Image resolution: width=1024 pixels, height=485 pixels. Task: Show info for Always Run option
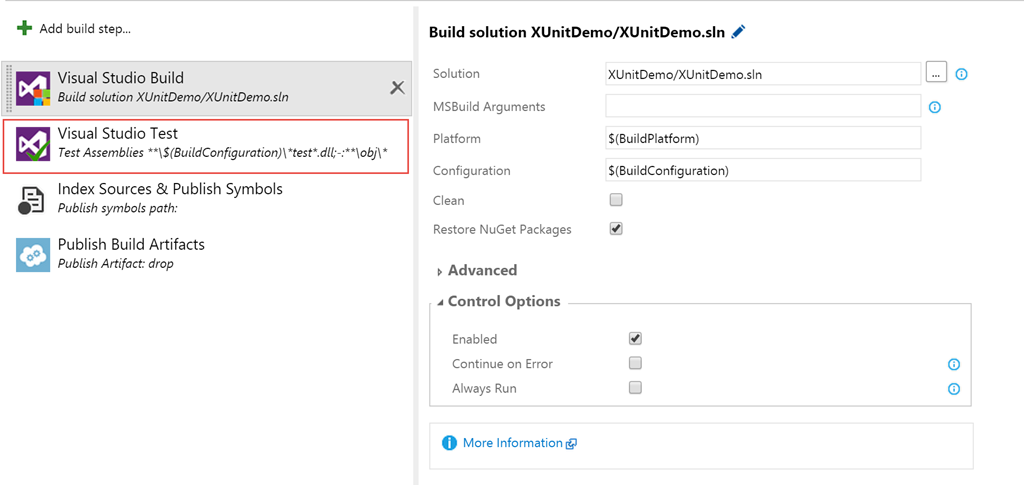(953, 389)
